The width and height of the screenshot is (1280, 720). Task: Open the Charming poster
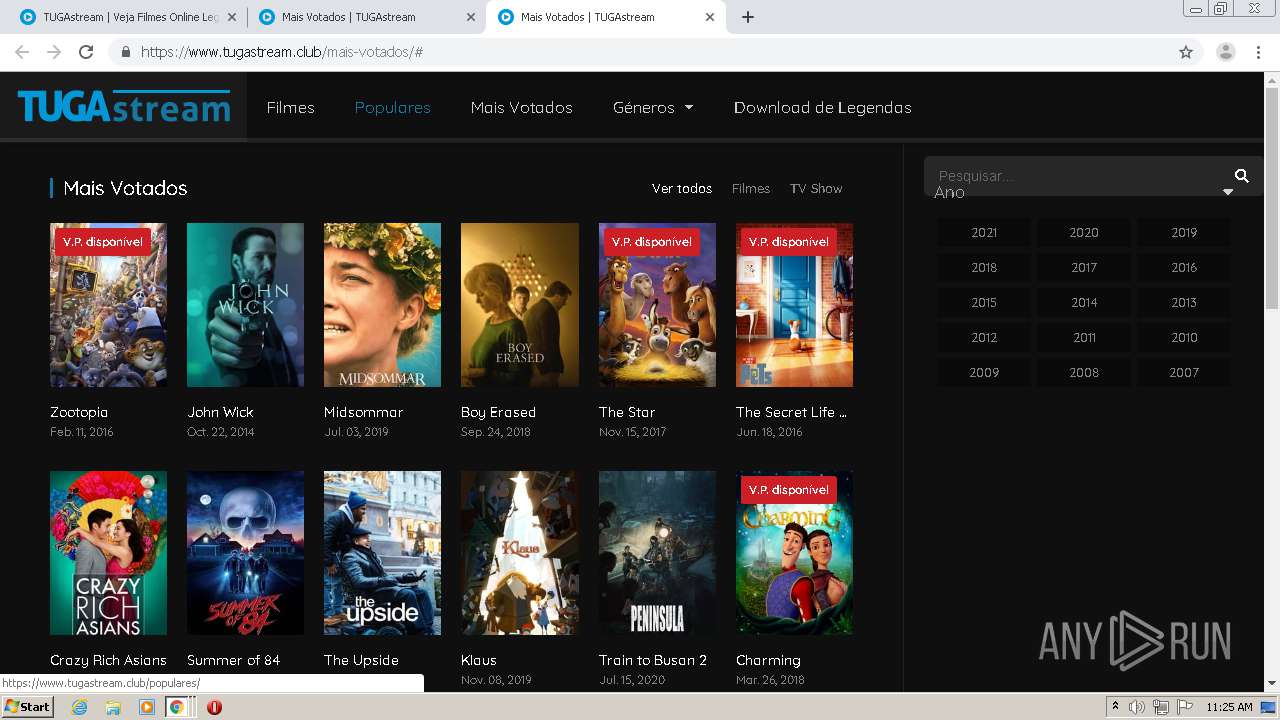tap(794, 553)
